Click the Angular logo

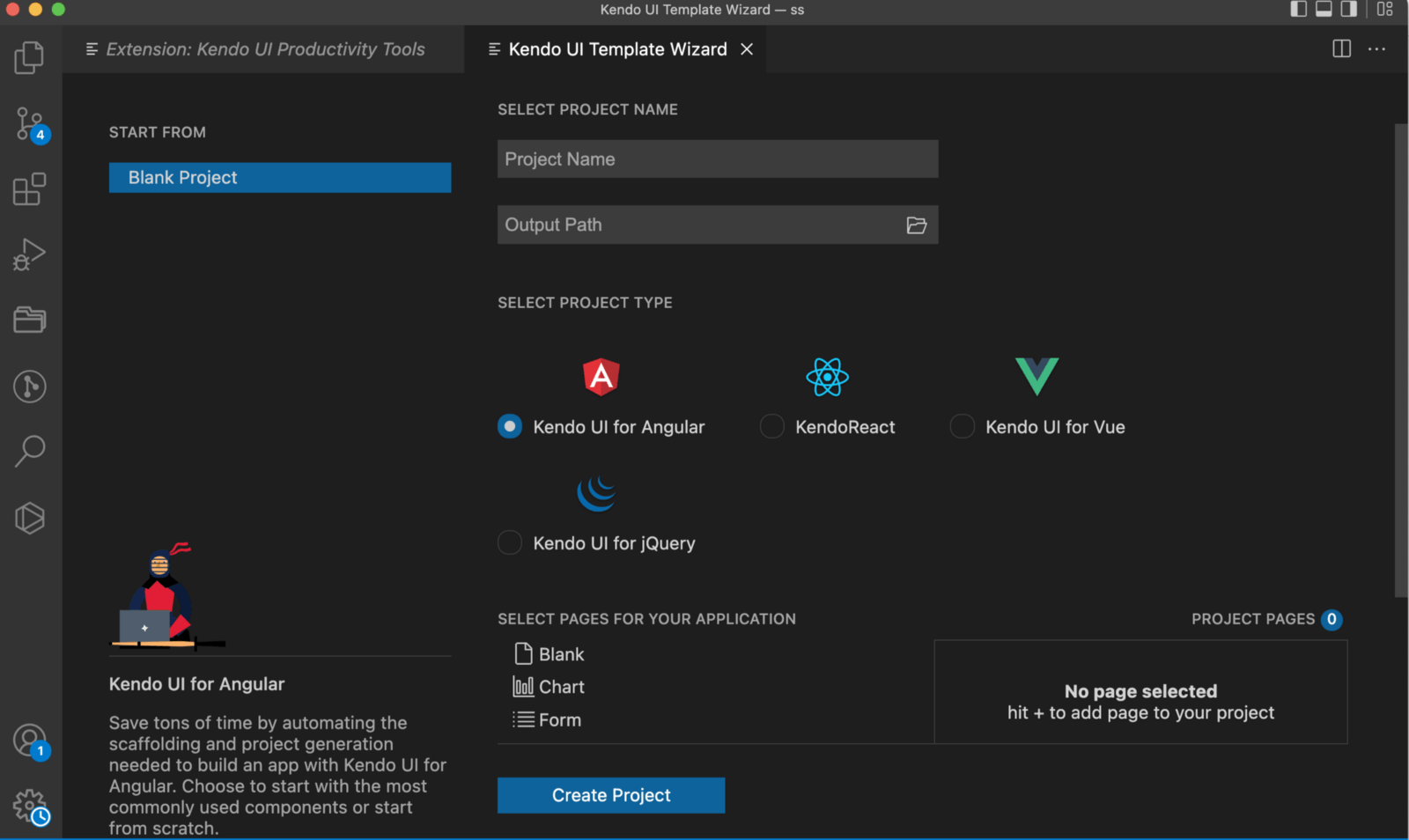[x=601, y=377]
